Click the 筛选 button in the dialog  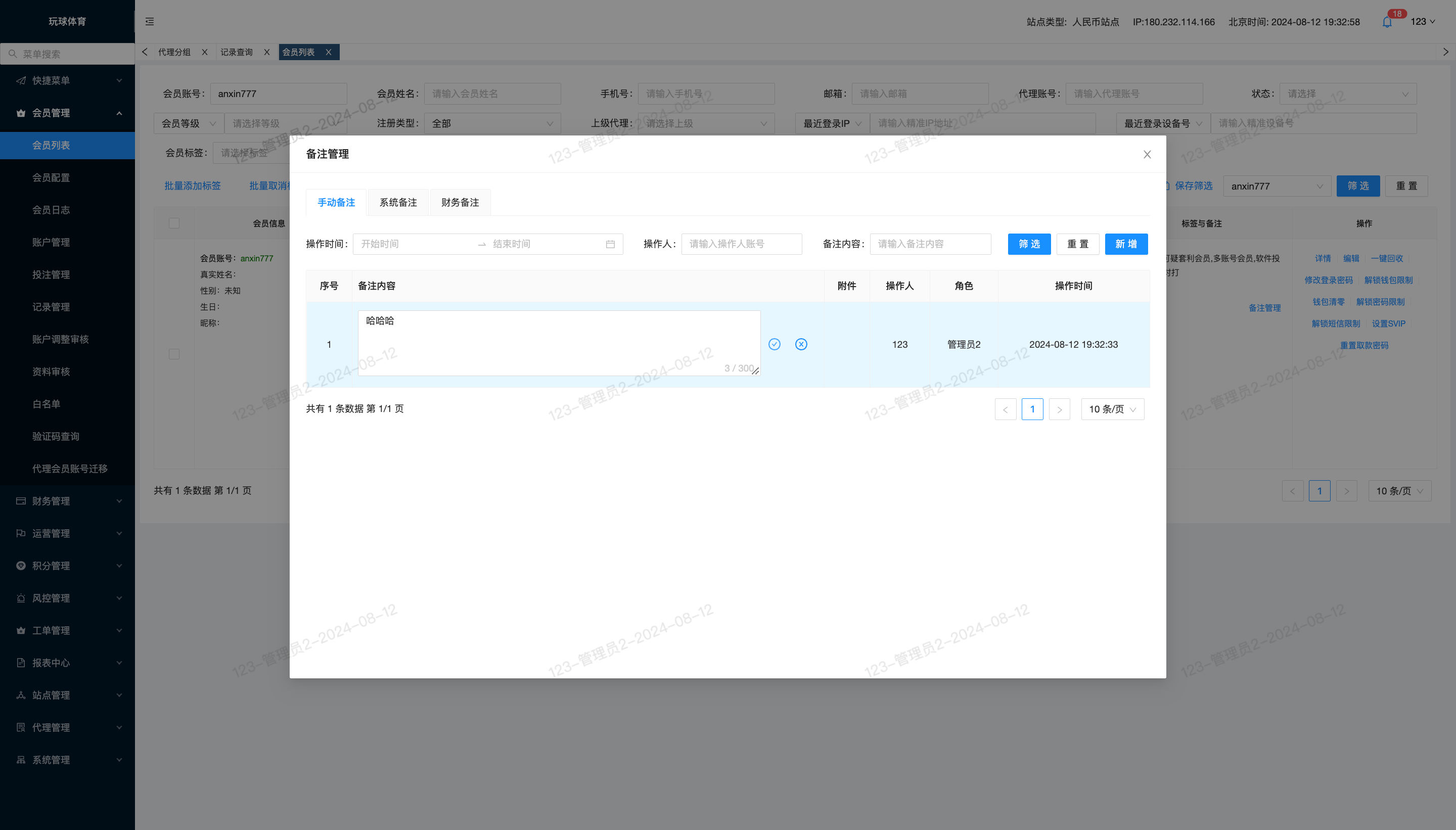tap(1029, 244)
